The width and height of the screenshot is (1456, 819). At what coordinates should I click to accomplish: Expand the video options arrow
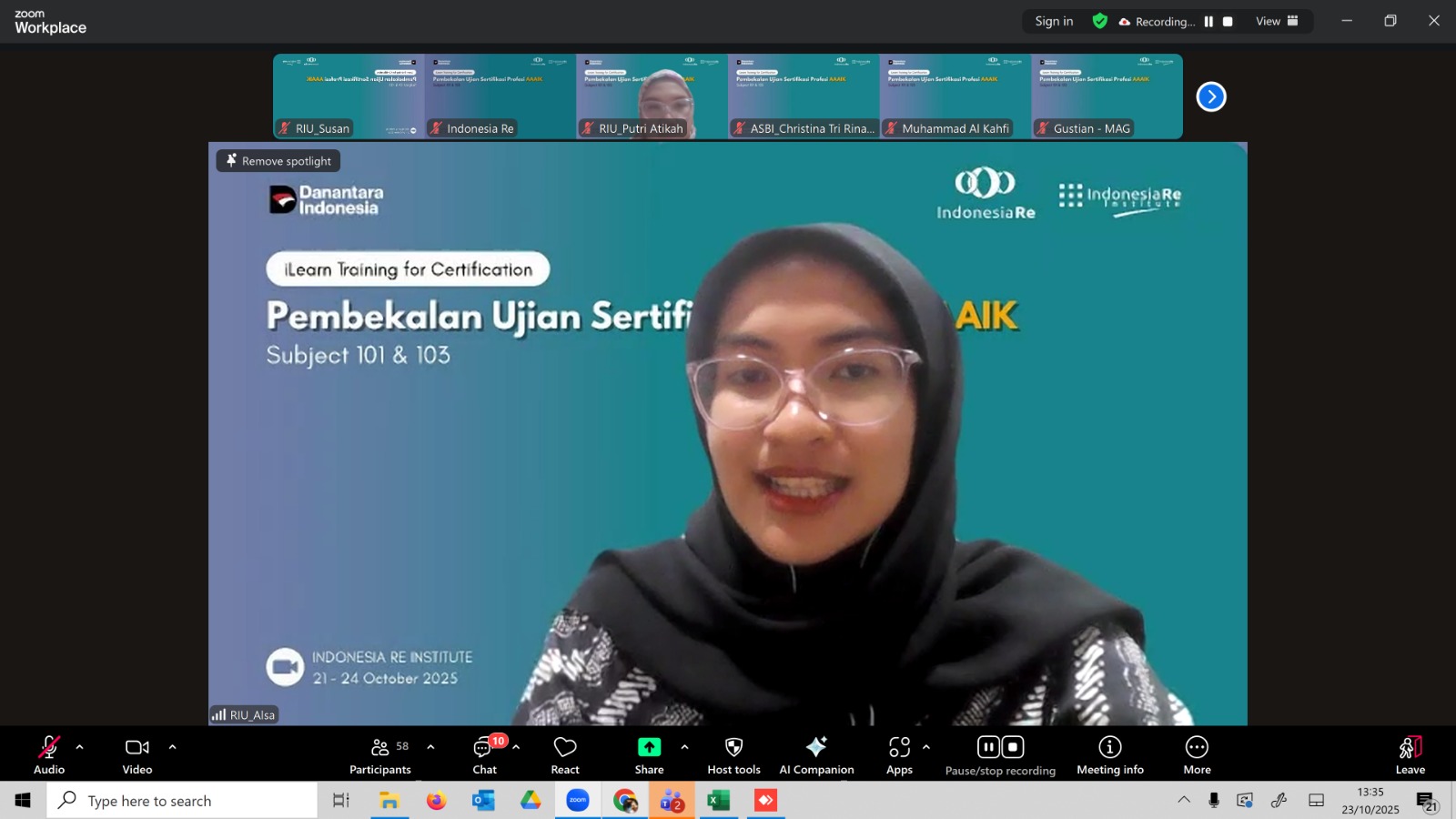pos(172,747)
